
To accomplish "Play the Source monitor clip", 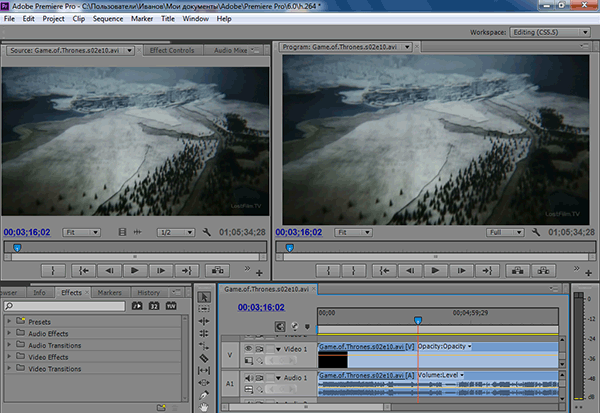I will (135, 271).
